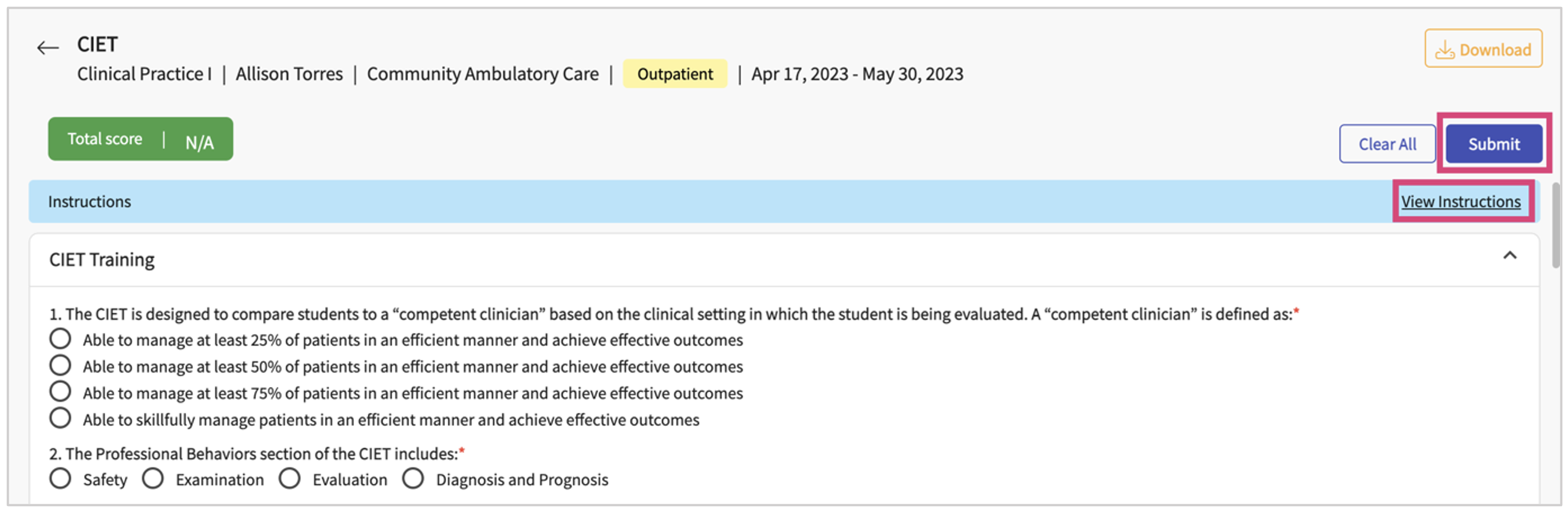This screenshot has height=513, width=1568.
Task: Select the skillfully manage patients option
Action: [60, 418]
